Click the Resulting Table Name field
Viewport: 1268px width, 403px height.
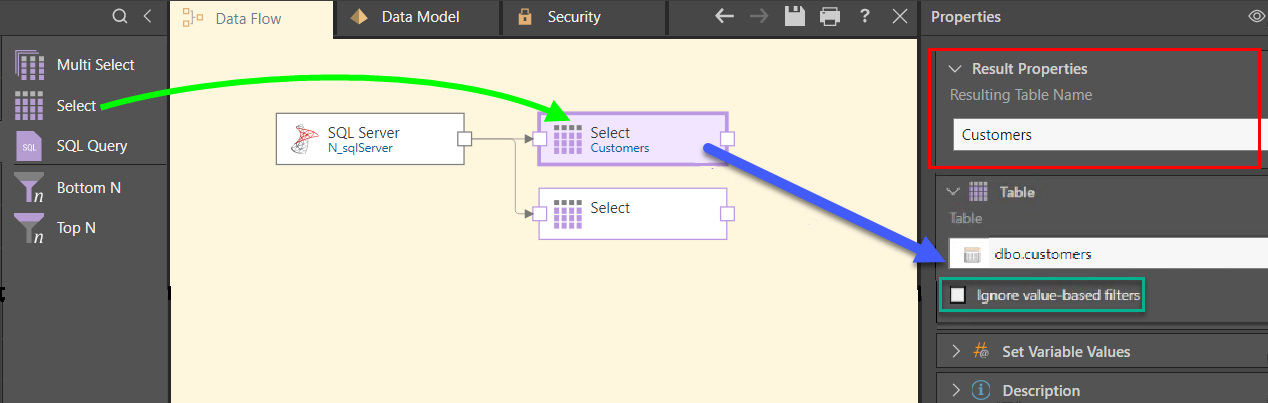pyautogui.click(x=1105, y=134)
